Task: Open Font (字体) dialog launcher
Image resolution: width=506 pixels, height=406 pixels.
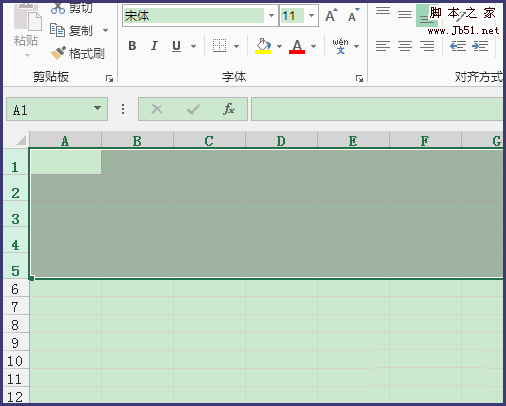Action: (359, 78)
